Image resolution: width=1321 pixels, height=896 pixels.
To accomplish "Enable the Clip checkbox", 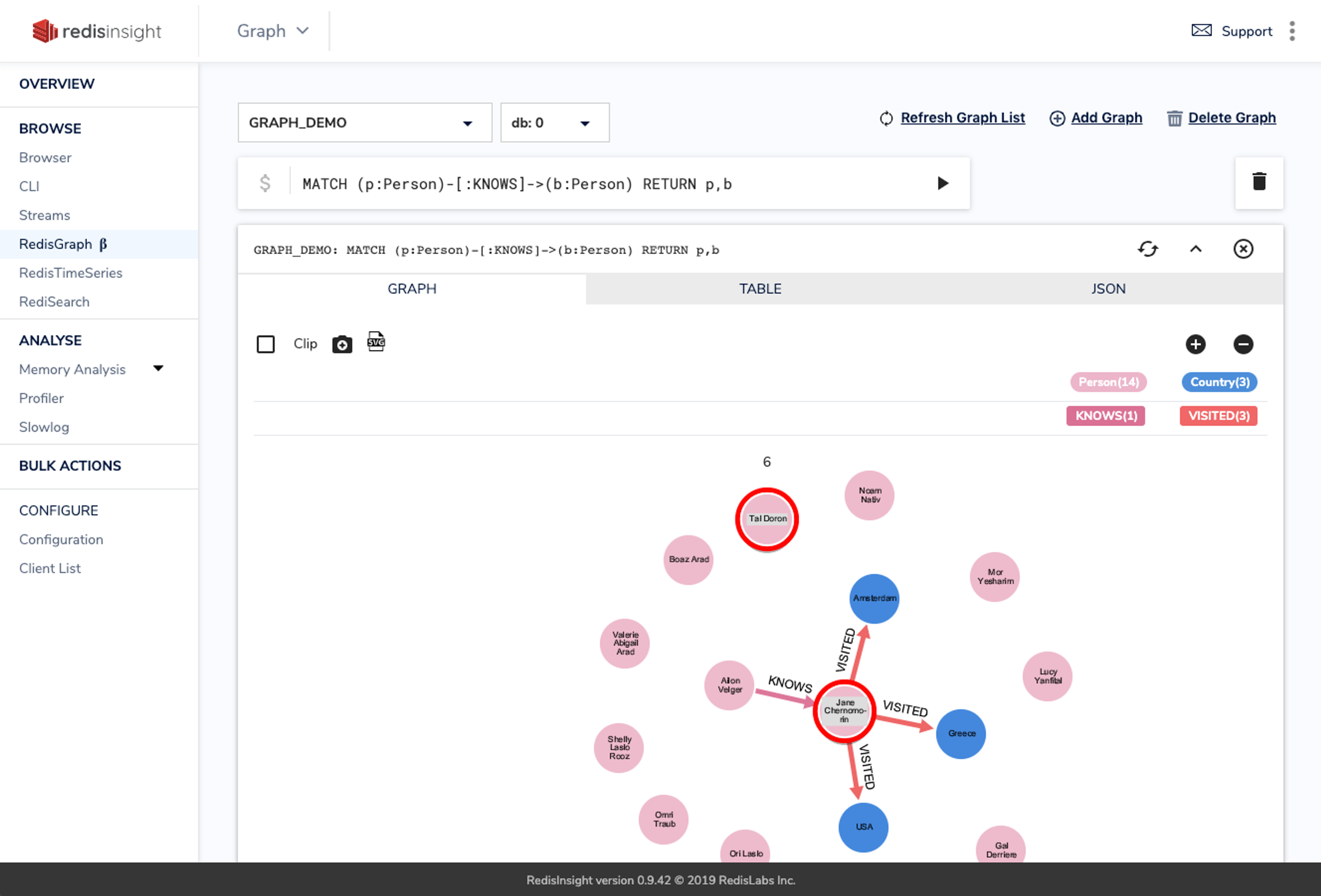I will (x=266, y=344).
